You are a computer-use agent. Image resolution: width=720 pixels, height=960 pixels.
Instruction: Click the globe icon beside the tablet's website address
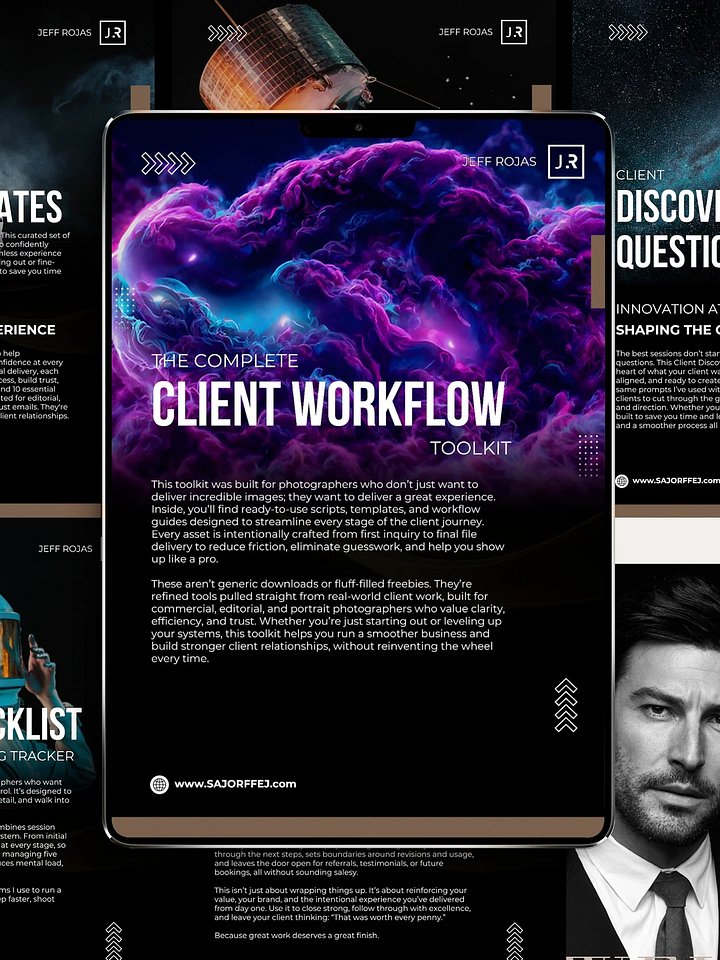coord(159,784)
